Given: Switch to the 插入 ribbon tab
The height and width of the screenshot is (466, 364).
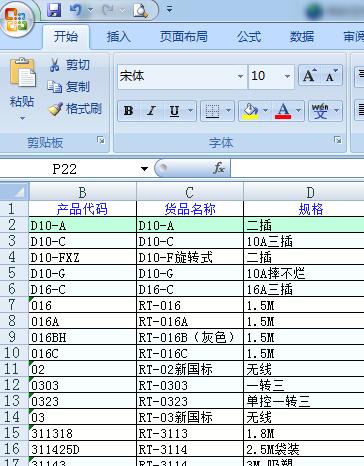Looking at the screenshot, I should [119, 37].
